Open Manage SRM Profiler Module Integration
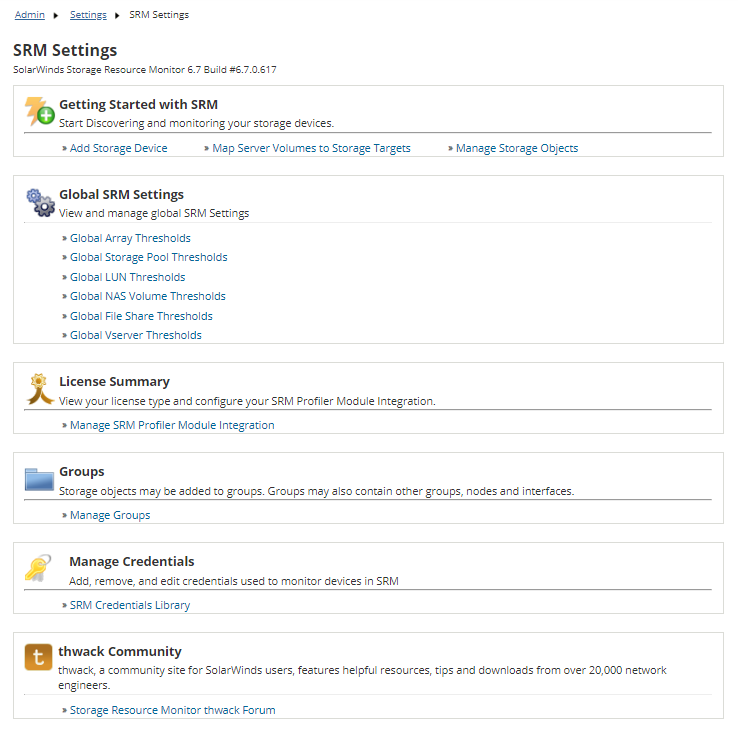Image resolution: width=738 pixels, height=729 pixels. tap(171, 425)
